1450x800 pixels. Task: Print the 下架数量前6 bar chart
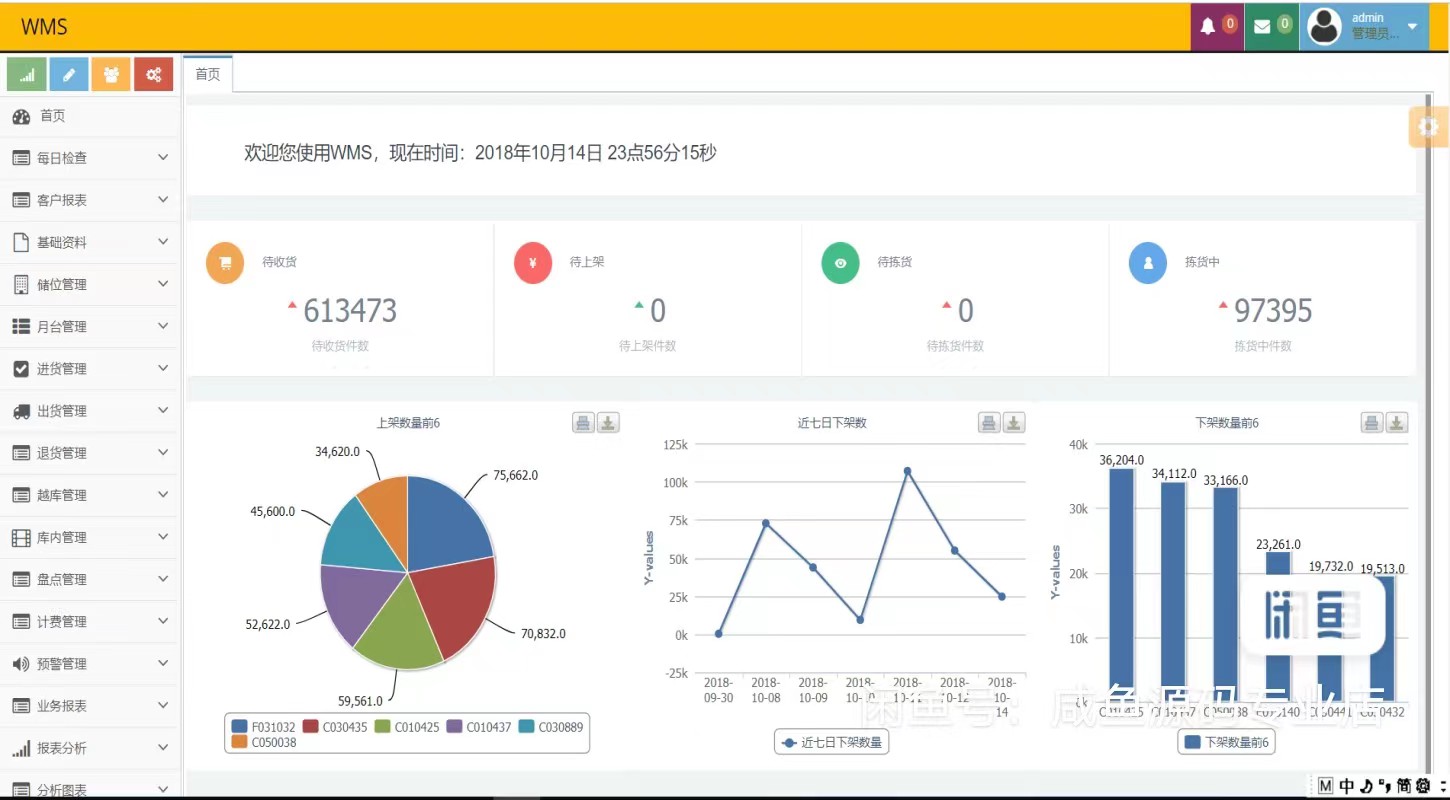pos(1372,423)
